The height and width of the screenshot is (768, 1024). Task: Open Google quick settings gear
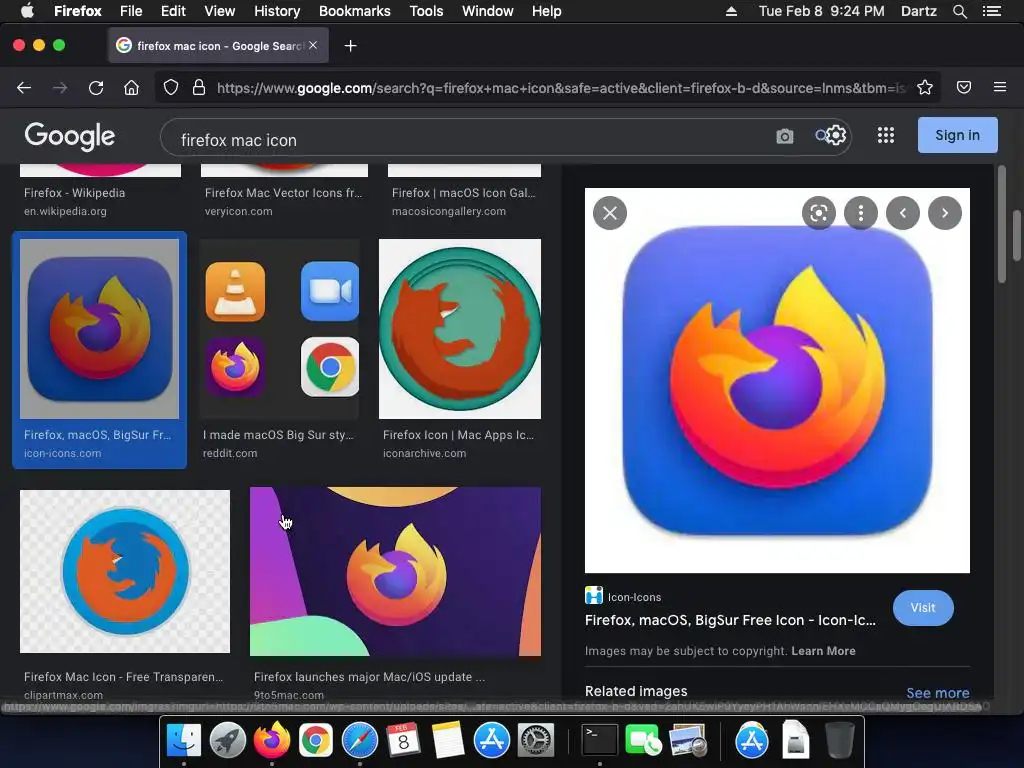pyautogui.click(x=836, y=135)
